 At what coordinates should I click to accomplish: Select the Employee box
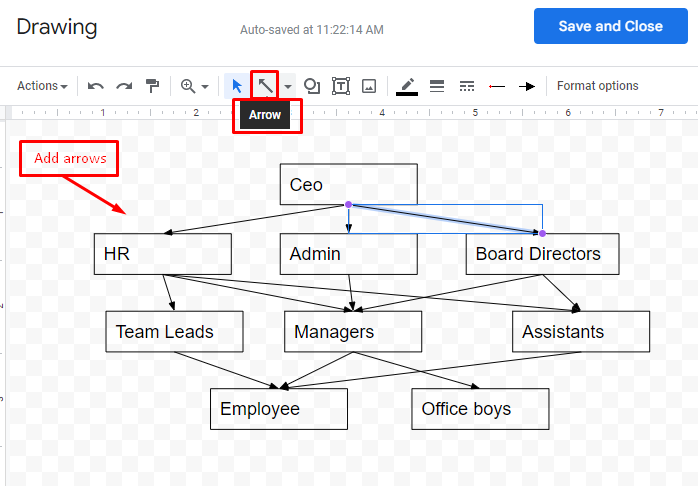click(279, 409)
